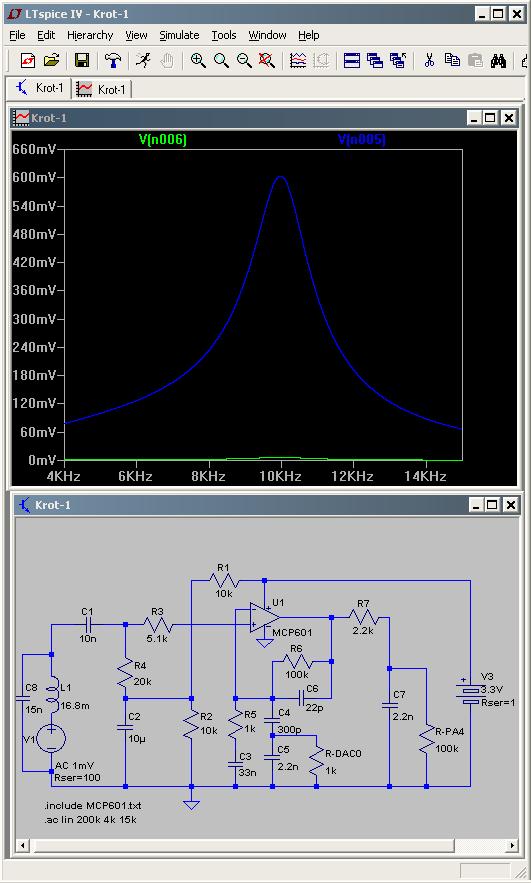The width and height of the screenshot is (532, 883).
Task: Click the Zoom in magnifier icon
Action: click(198, 60)
